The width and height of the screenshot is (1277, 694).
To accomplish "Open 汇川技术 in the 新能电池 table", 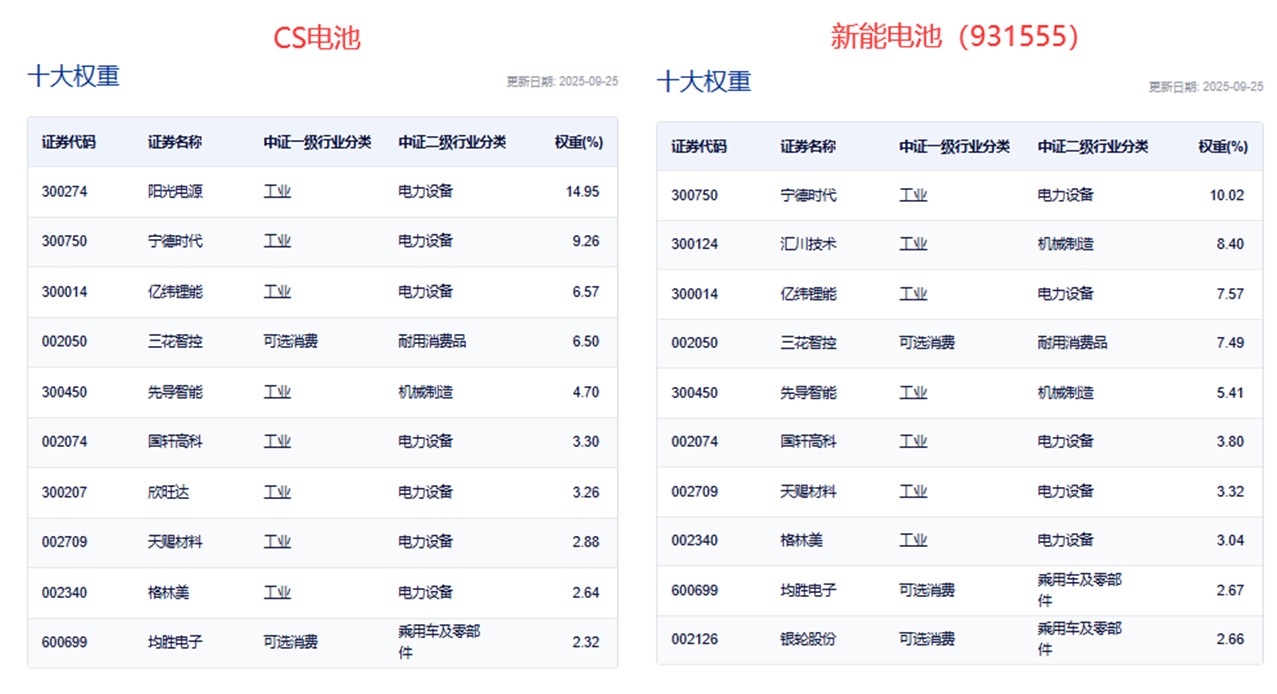I will coord(804,243).
